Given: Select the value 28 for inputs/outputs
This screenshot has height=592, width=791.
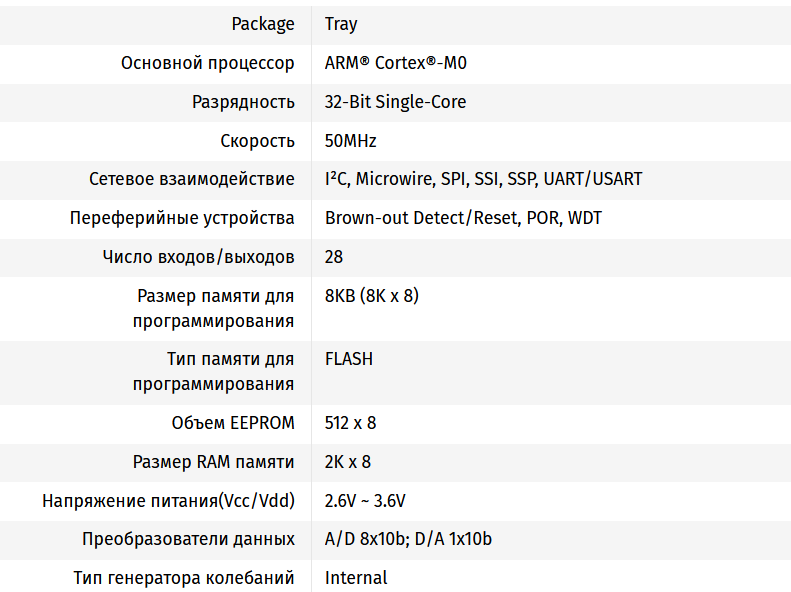Looking at the screenshot, I should (x=334, y=257).
